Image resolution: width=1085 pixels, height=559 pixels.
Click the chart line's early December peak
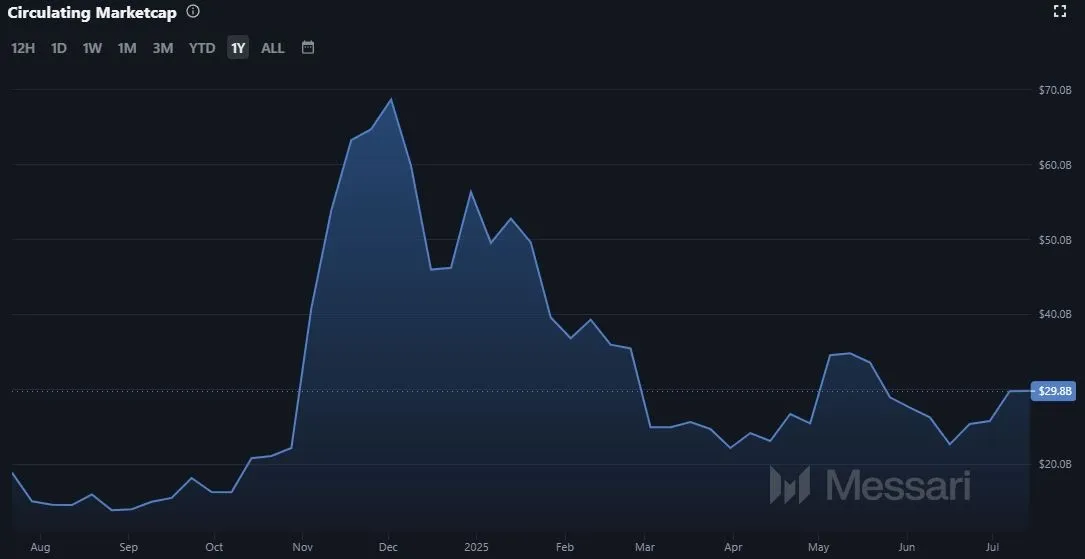pos(392,99)
